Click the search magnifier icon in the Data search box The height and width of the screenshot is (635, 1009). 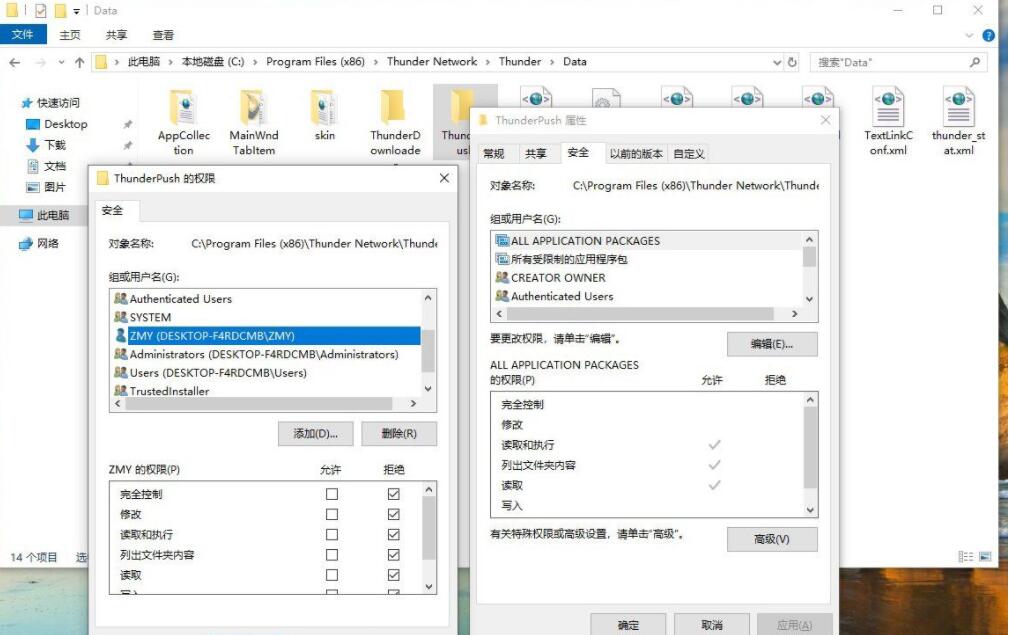975,62
